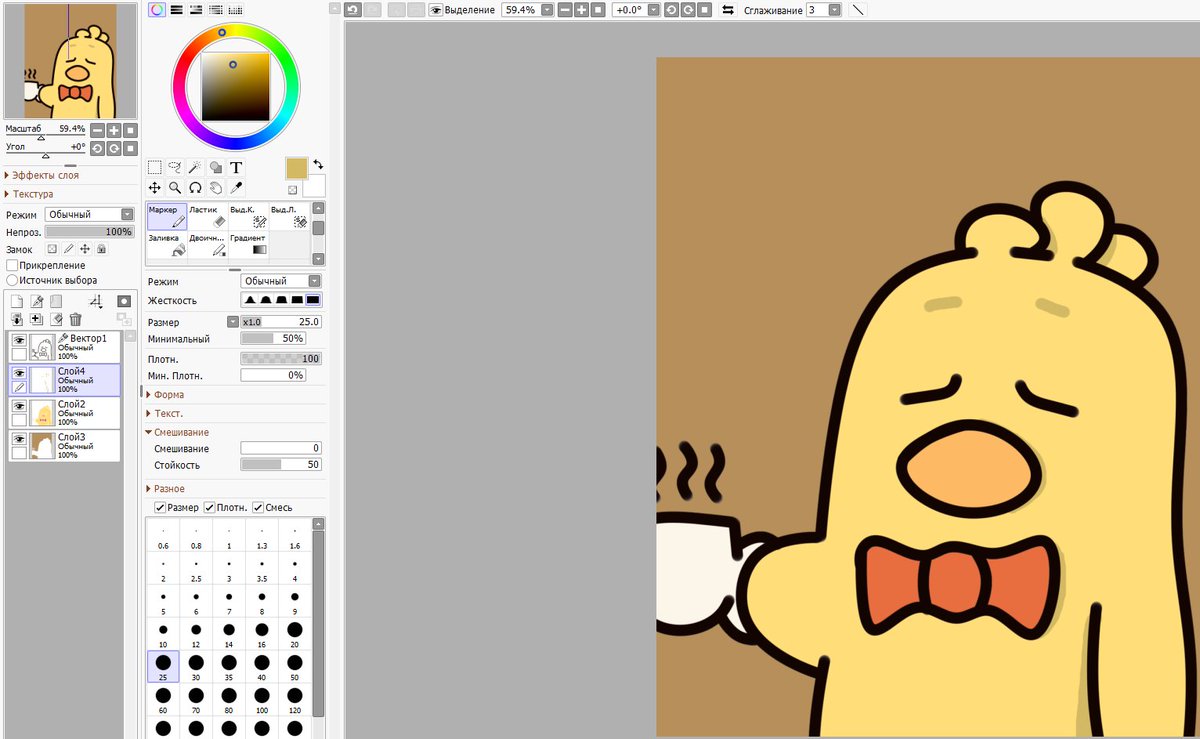Screen dimensions: 1200x739
Task: Switch to the swatches panel tab
Action: click(236, 9)
